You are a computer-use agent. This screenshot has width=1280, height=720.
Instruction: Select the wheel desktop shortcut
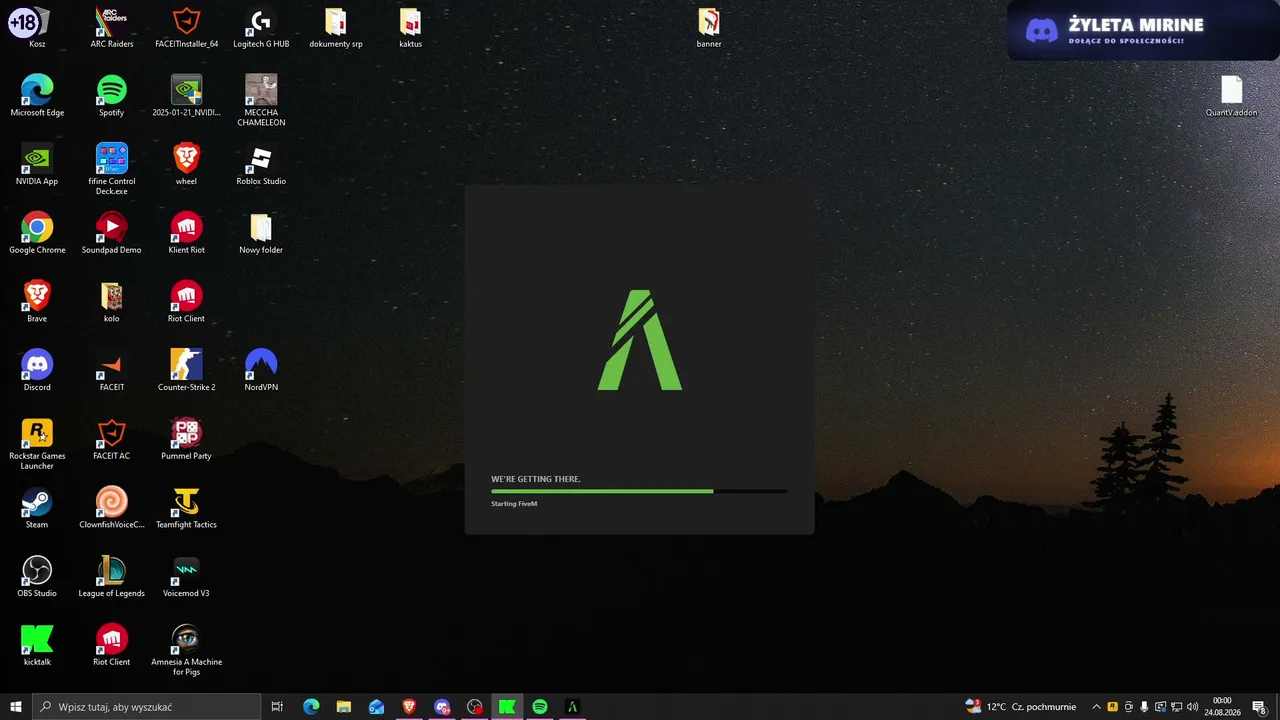point(187,165)
